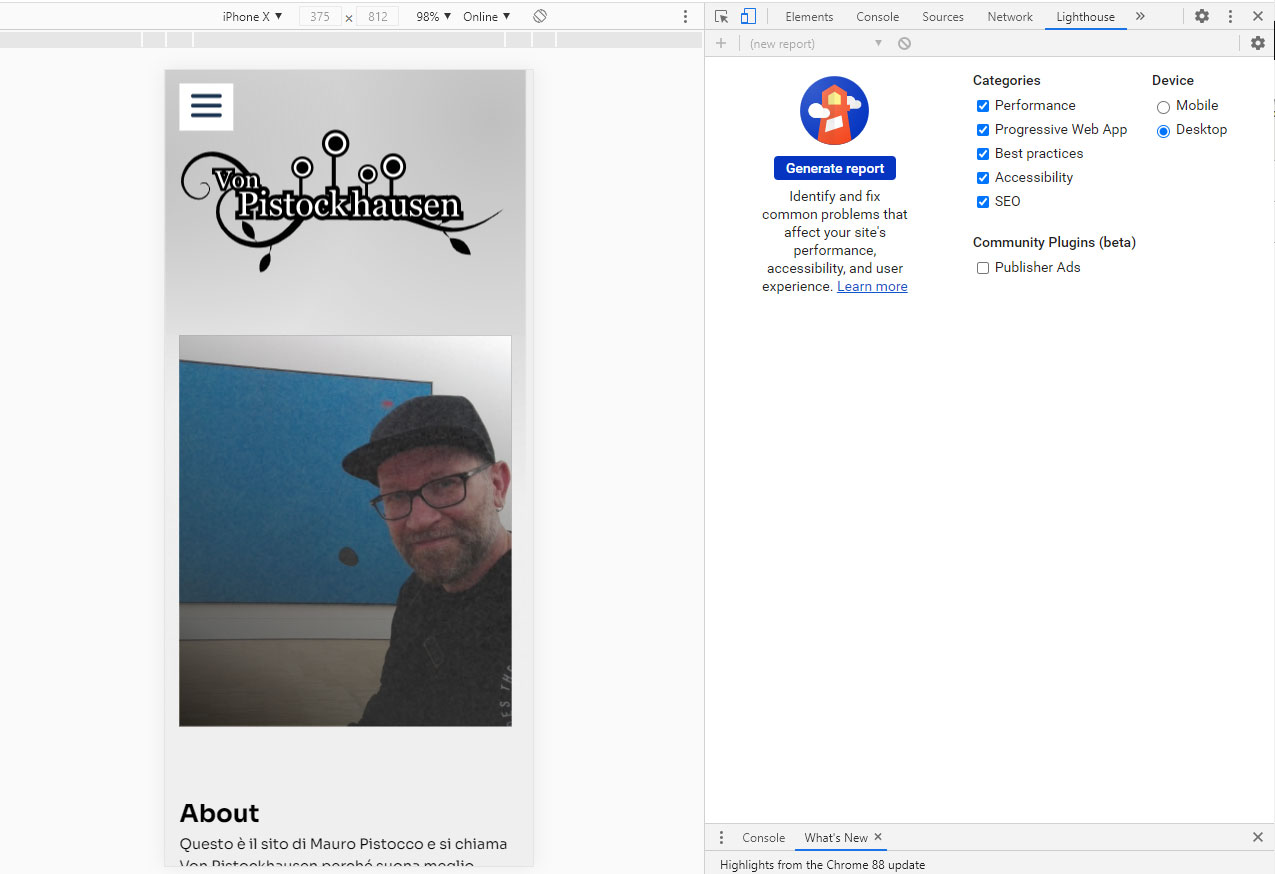1275x874 pixels.
Task: Uncheck the Accessibility checkbox
Action: point(983,178)
